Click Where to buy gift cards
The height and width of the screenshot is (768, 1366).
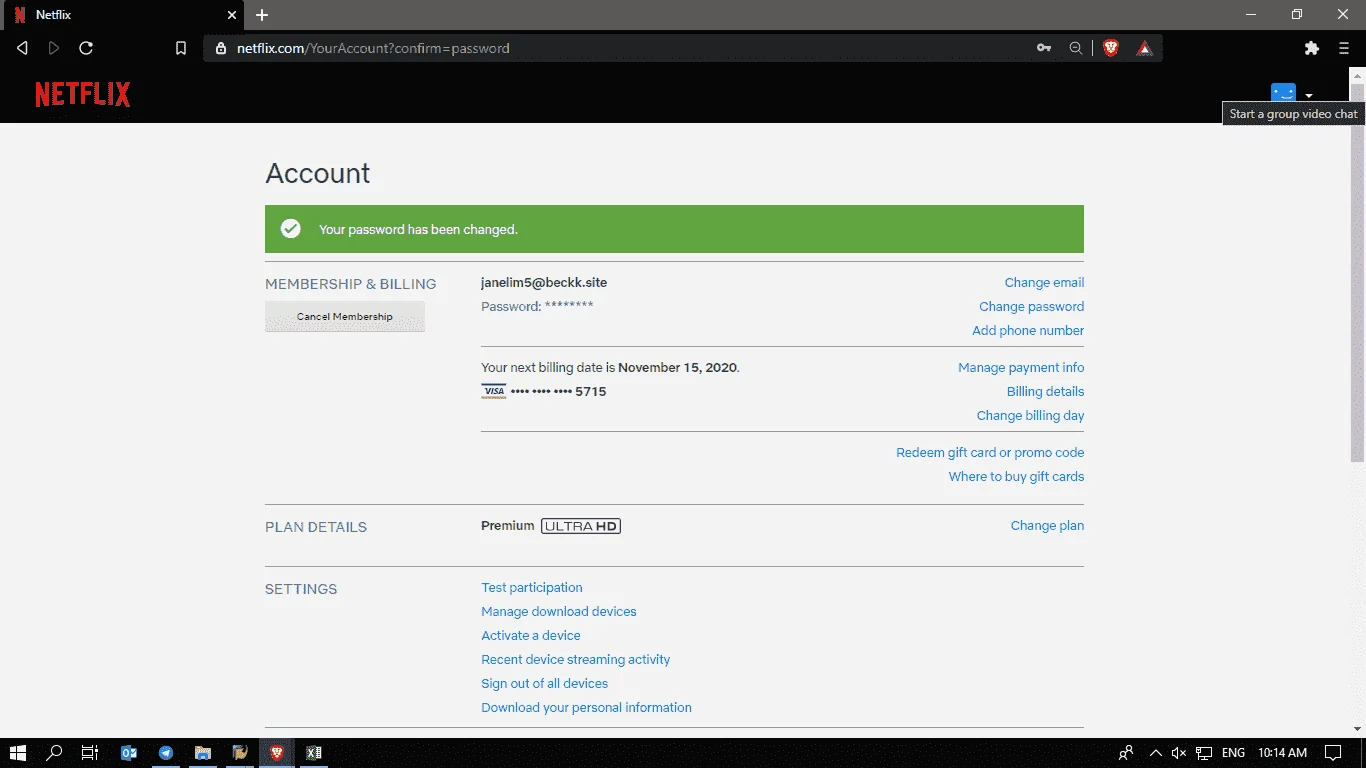click(1016, 477)
